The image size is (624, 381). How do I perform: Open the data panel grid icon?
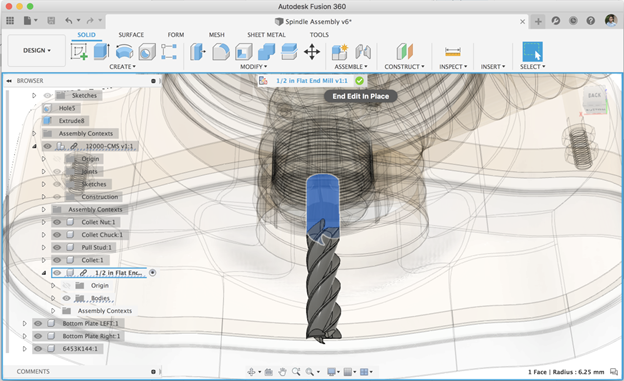click(10, 21)
